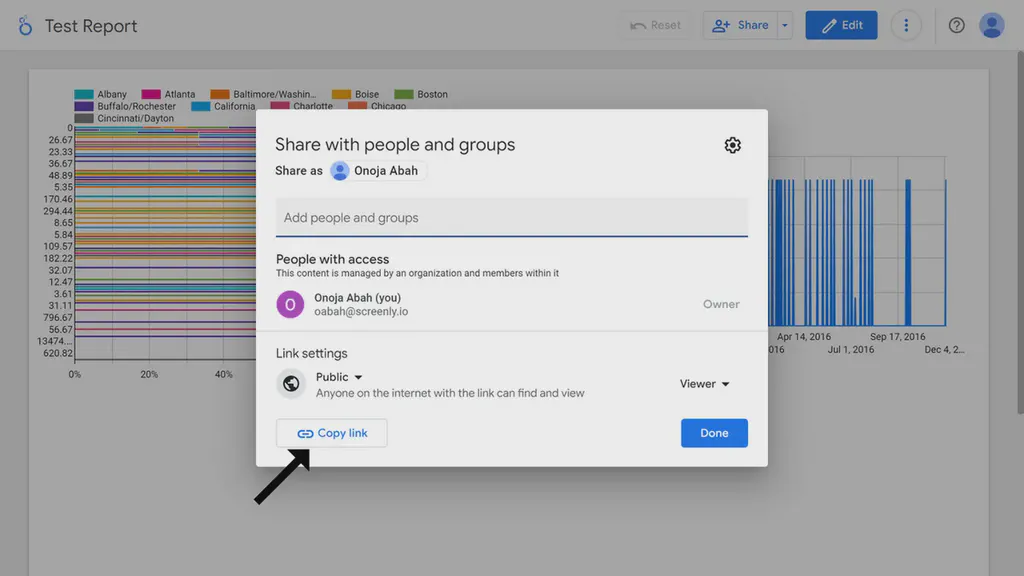1024x576 pixels.
Task: Open the sharing settings gear icon
Action: (x=732, y=145)
